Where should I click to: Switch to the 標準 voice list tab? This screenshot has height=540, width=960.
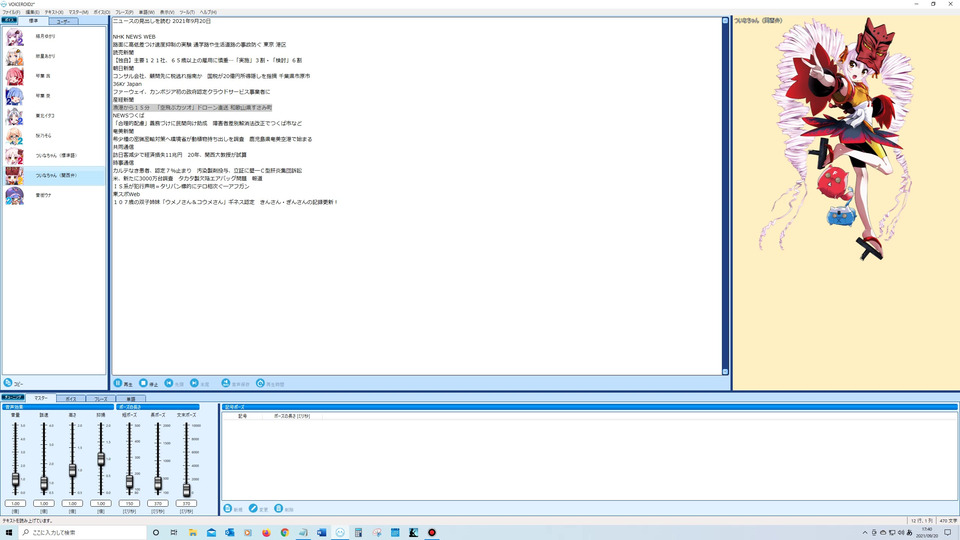point(34,21)
